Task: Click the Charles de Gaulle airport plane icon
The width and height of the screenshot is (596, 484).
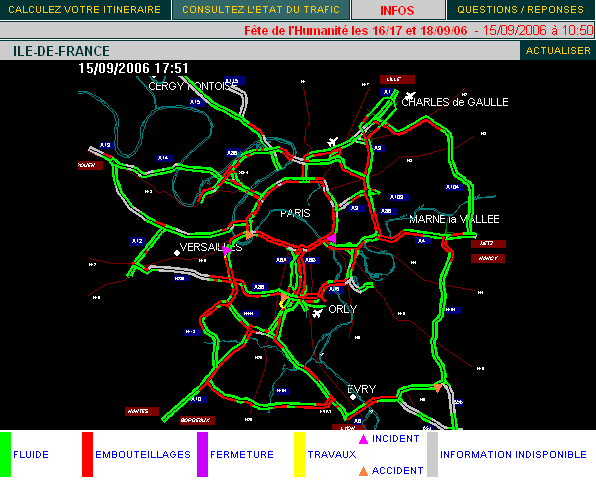Action: tap(410, 96)
